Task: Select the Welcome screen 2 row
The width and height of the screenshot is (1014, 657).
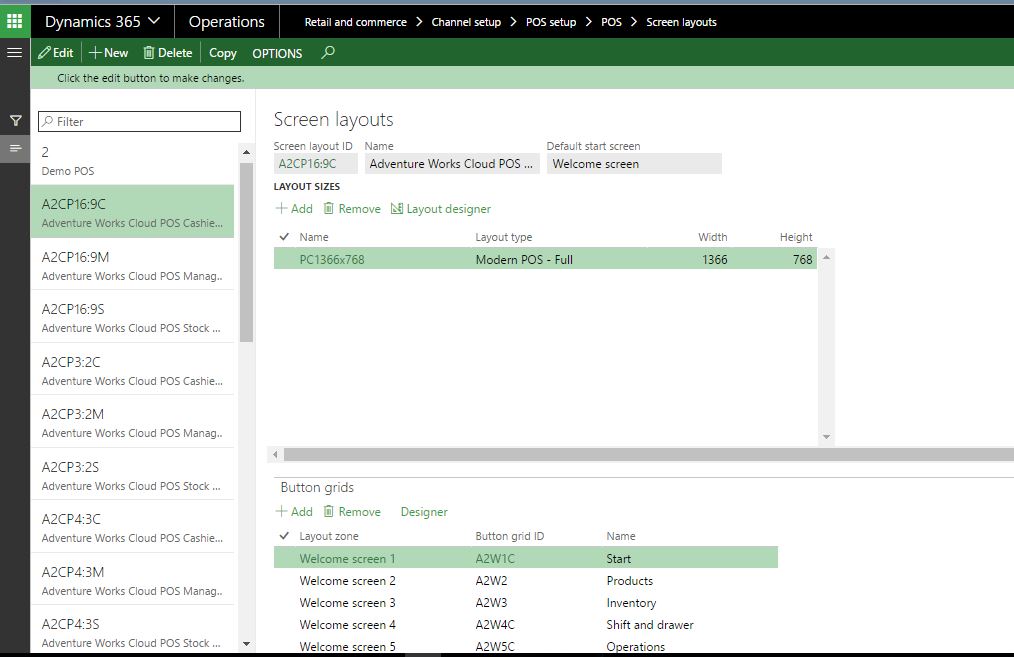Action: click(526, 581)
